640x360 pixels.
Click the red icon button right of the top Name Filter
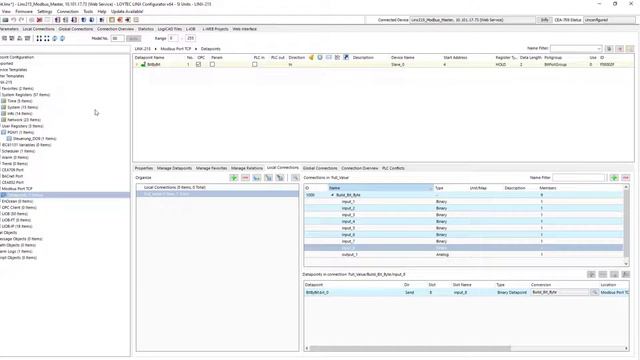tap(620, 49)
